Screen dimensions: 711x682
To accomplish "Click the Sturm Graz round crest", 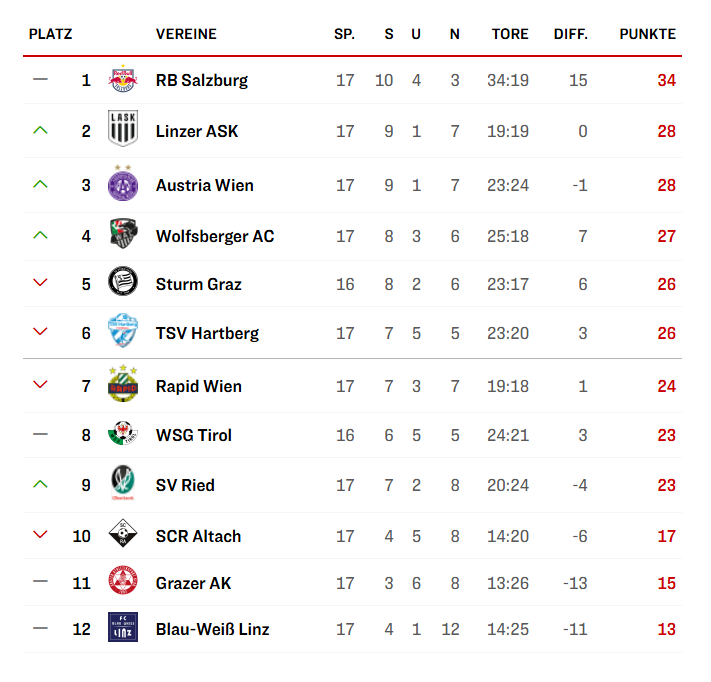I will (x=123, y=284).
